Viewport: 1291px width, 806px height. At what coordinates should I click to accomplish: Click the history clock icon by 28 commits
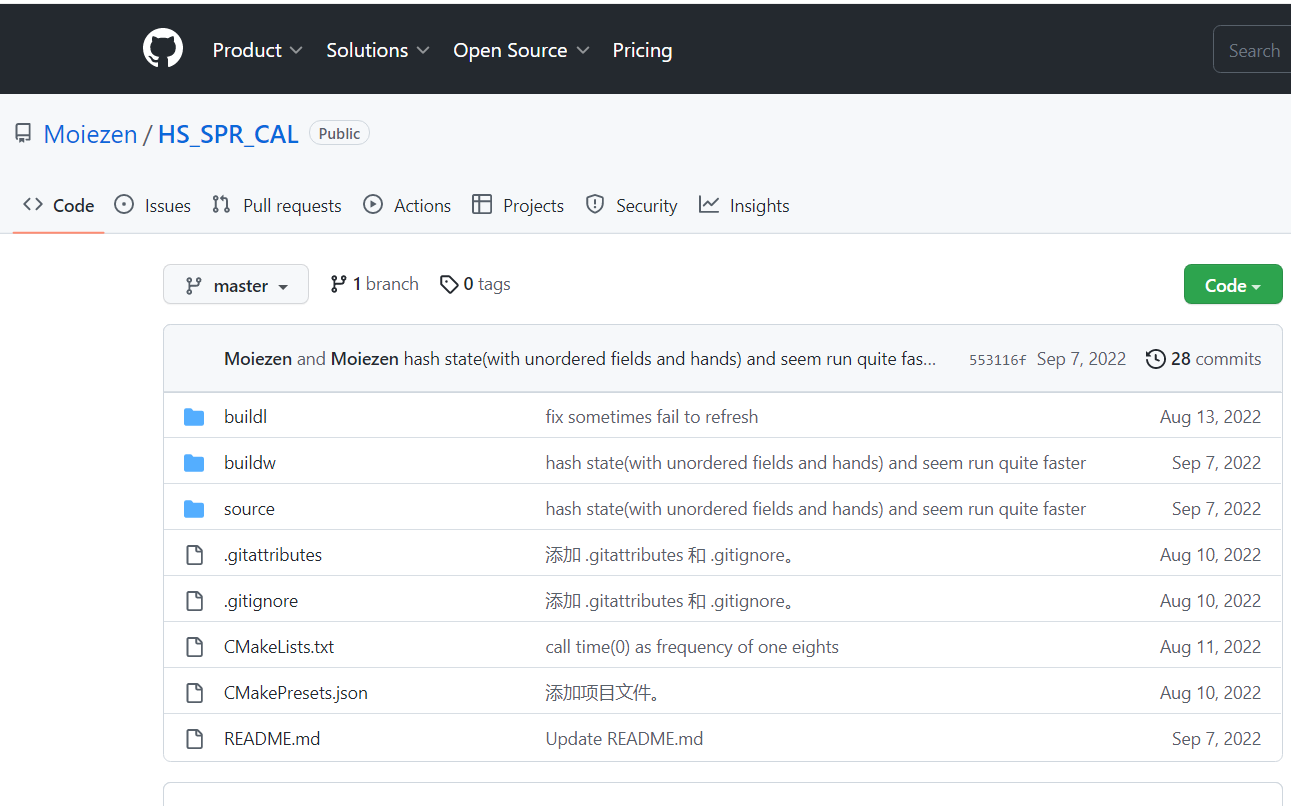[1156, 359]
